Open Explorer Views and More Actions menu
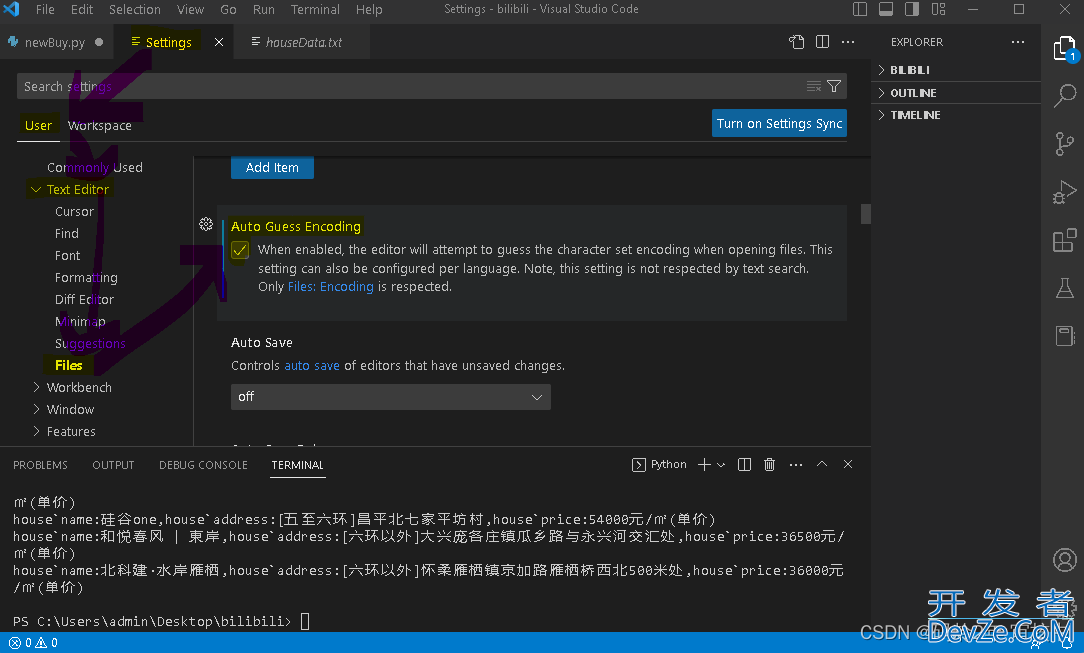 click(x=1018, y=42)
